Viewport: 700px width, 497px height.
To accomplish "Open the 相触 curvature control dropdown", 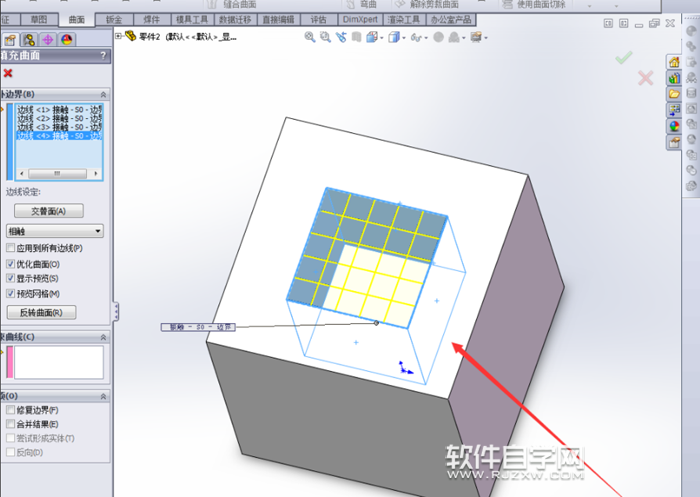I will (54, 231).
